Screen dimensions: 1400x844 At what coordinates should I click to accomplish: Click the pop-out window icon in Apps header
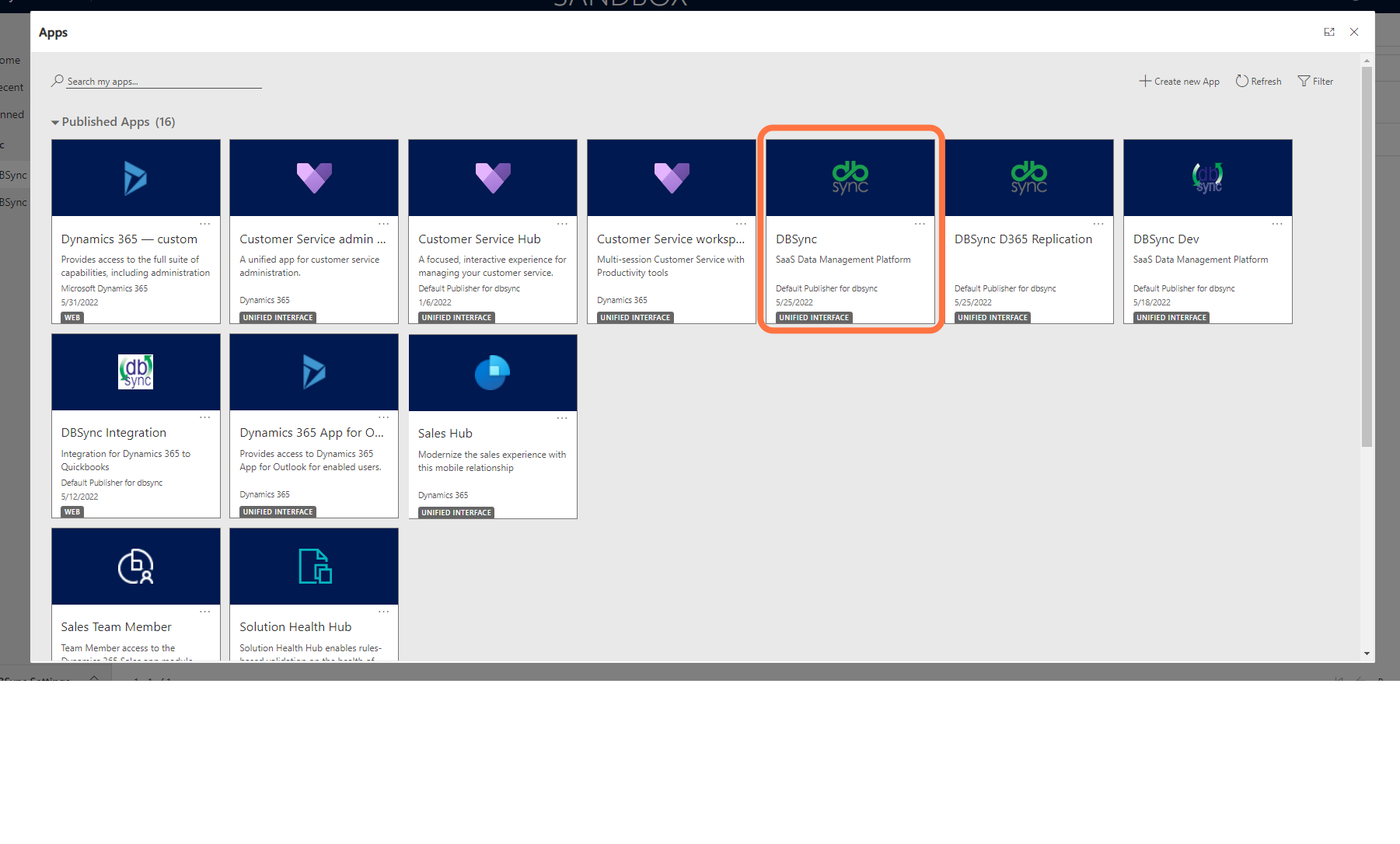(1329, 32)
